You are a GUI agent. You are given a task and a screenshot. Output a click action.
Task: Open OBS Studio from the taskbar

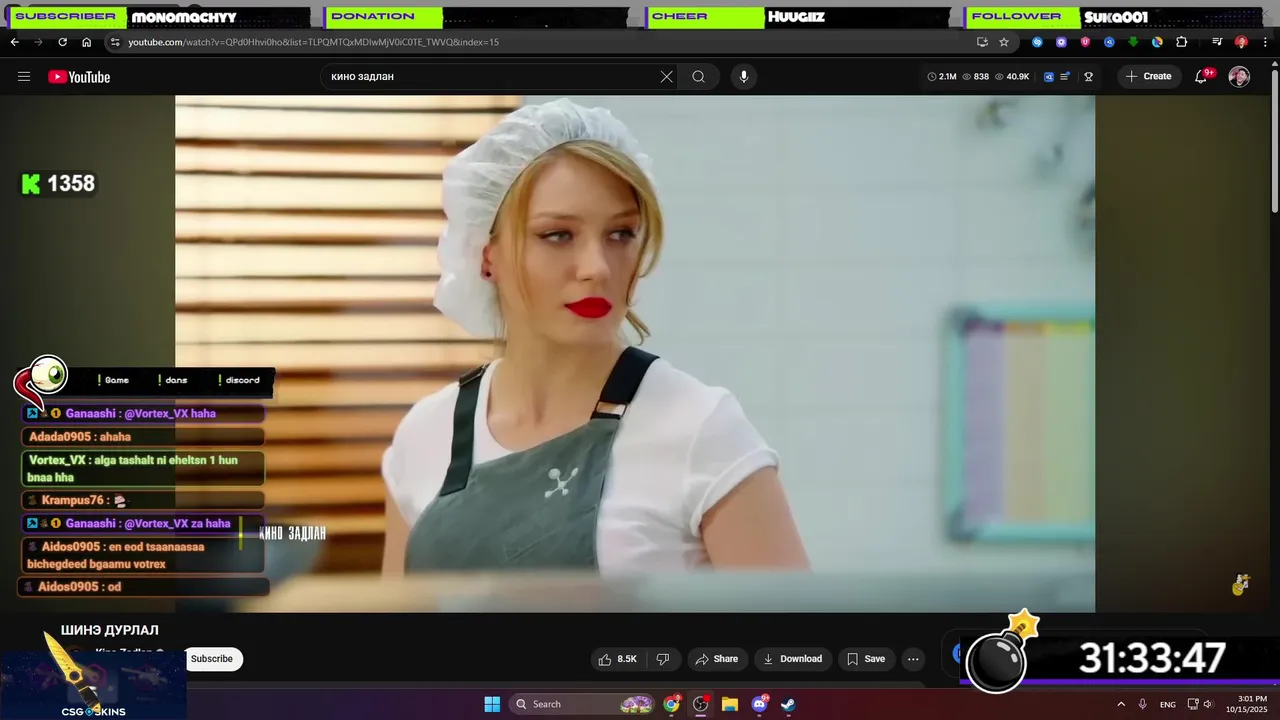(701, 704)
